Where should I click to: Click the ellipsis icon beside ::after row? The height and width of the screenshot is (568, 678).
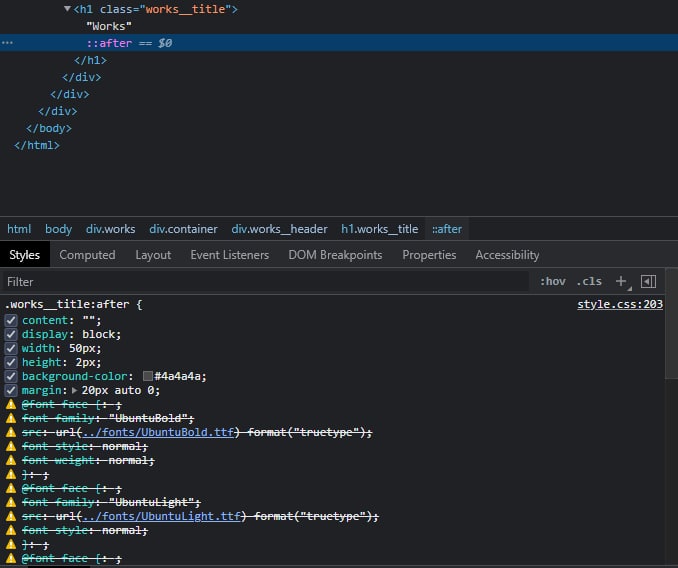coord(7,43)
